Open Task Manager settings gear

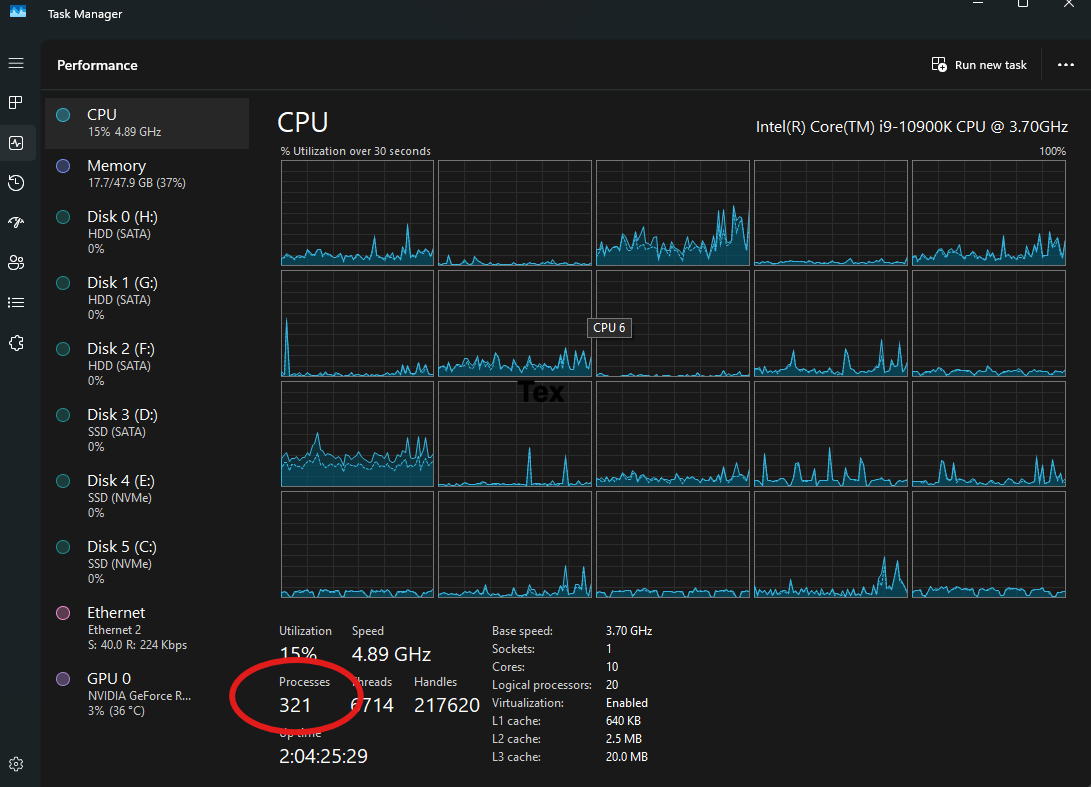coord(16,765)
